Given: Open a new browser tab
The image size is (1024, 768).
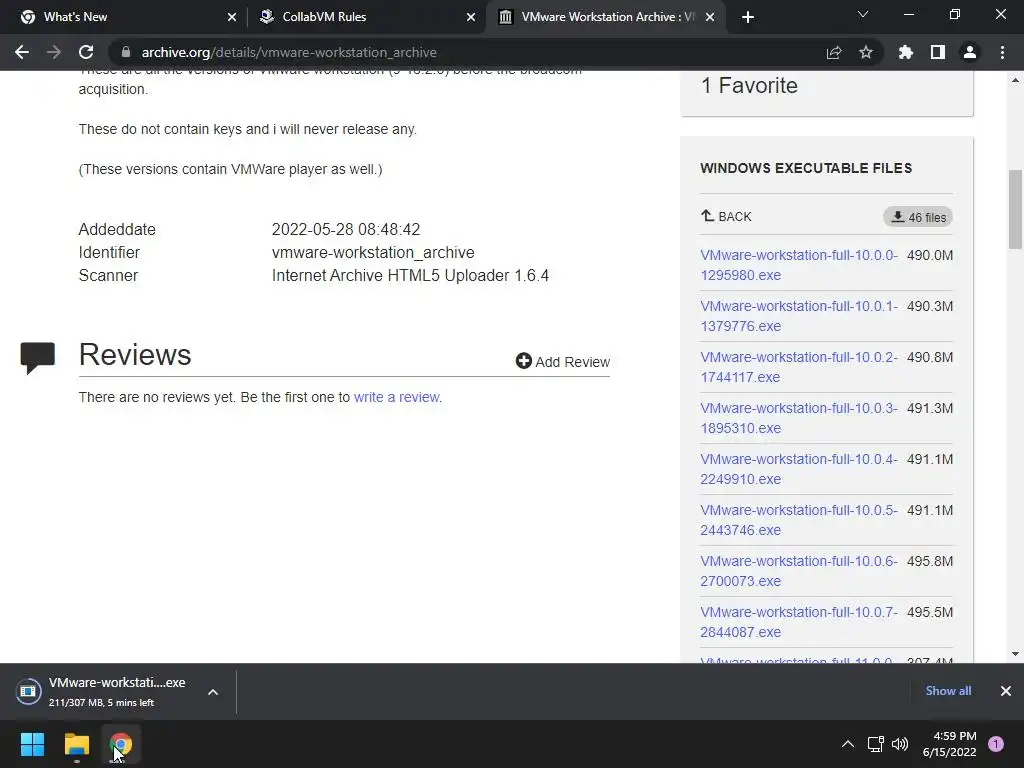Looking at the screenshot, I should tap(748, 17).
